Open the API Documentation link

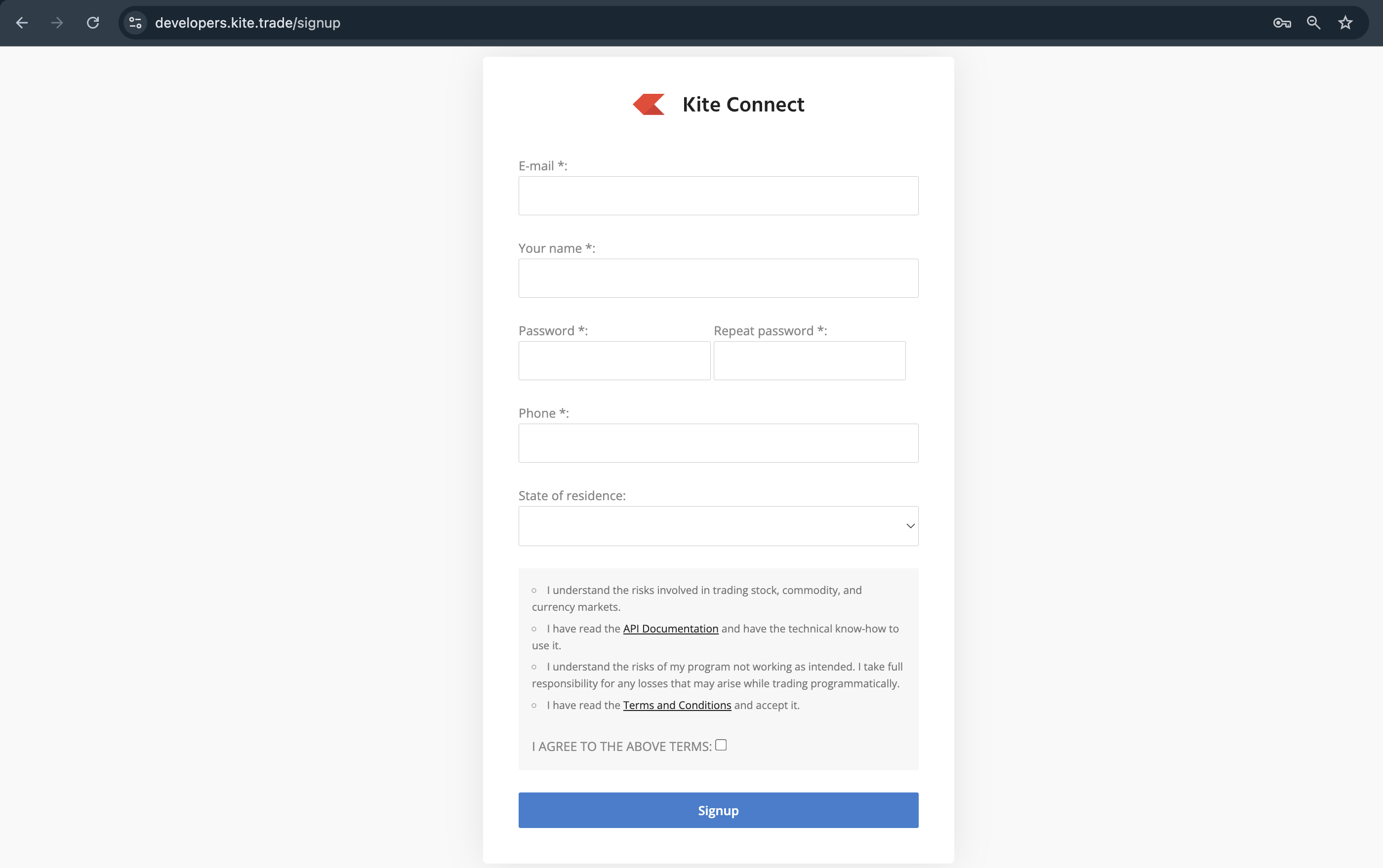pos(671,629)
